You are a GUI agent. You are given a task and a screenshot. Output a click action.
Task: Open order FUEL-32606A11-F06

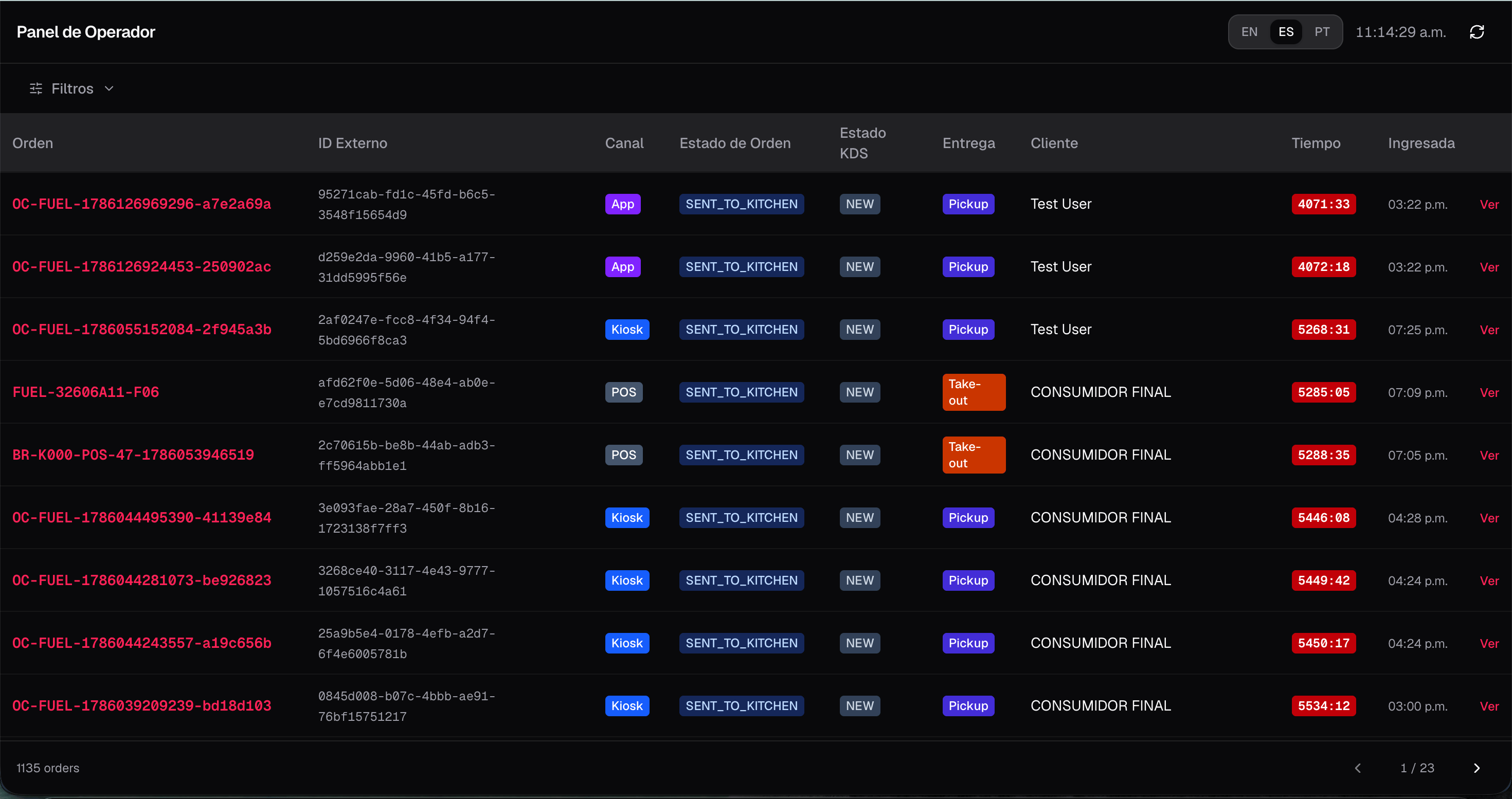click(86, 392)
